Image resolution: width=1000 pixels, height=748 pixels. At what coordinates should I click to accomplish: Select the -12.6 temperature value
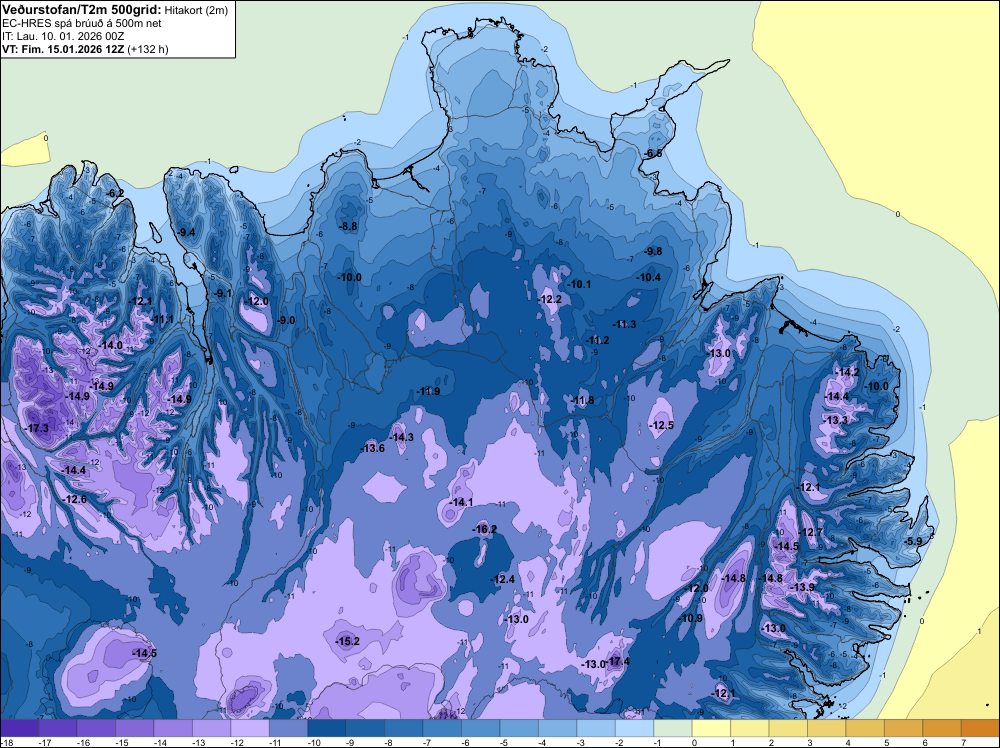pyautogui.click(x=75, y=499)
